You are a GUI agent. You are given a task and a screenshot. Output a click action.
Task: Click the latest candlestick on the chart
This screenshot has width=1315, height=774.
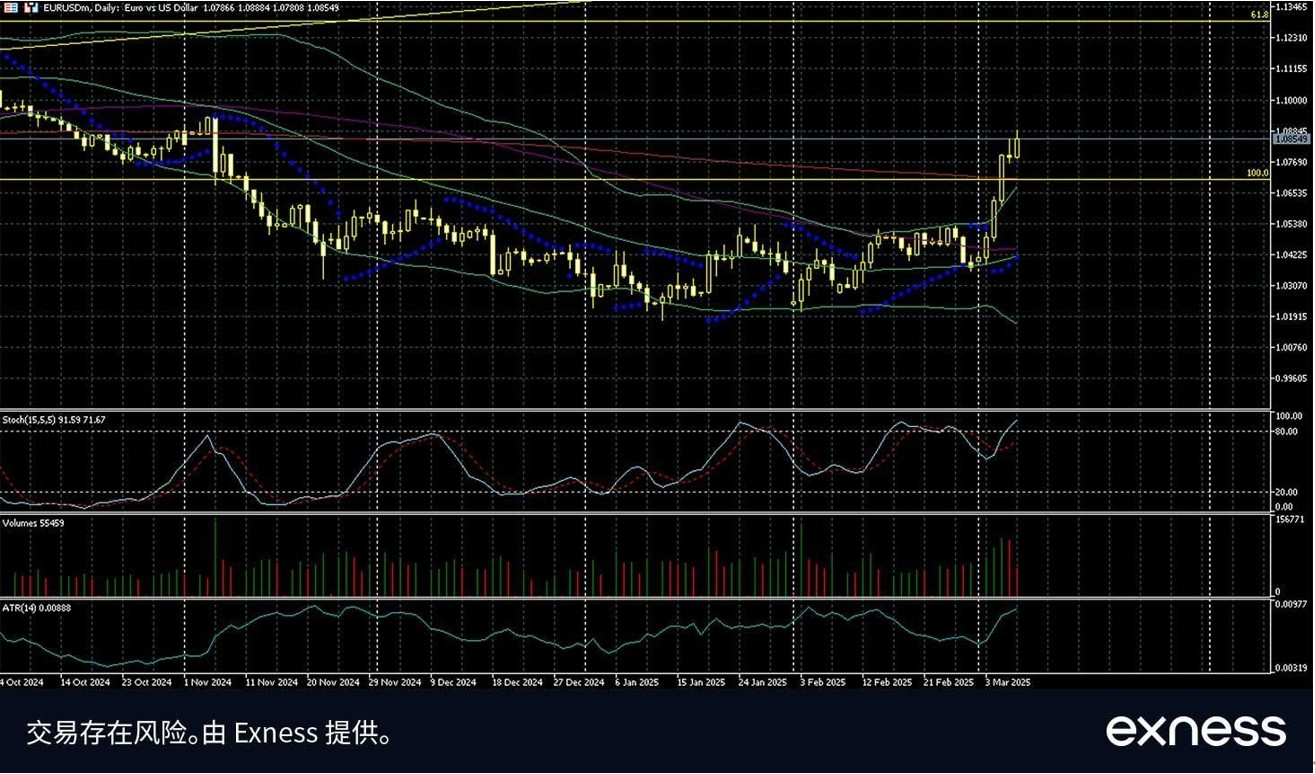pyautogui.click(x=1016, y=145)
